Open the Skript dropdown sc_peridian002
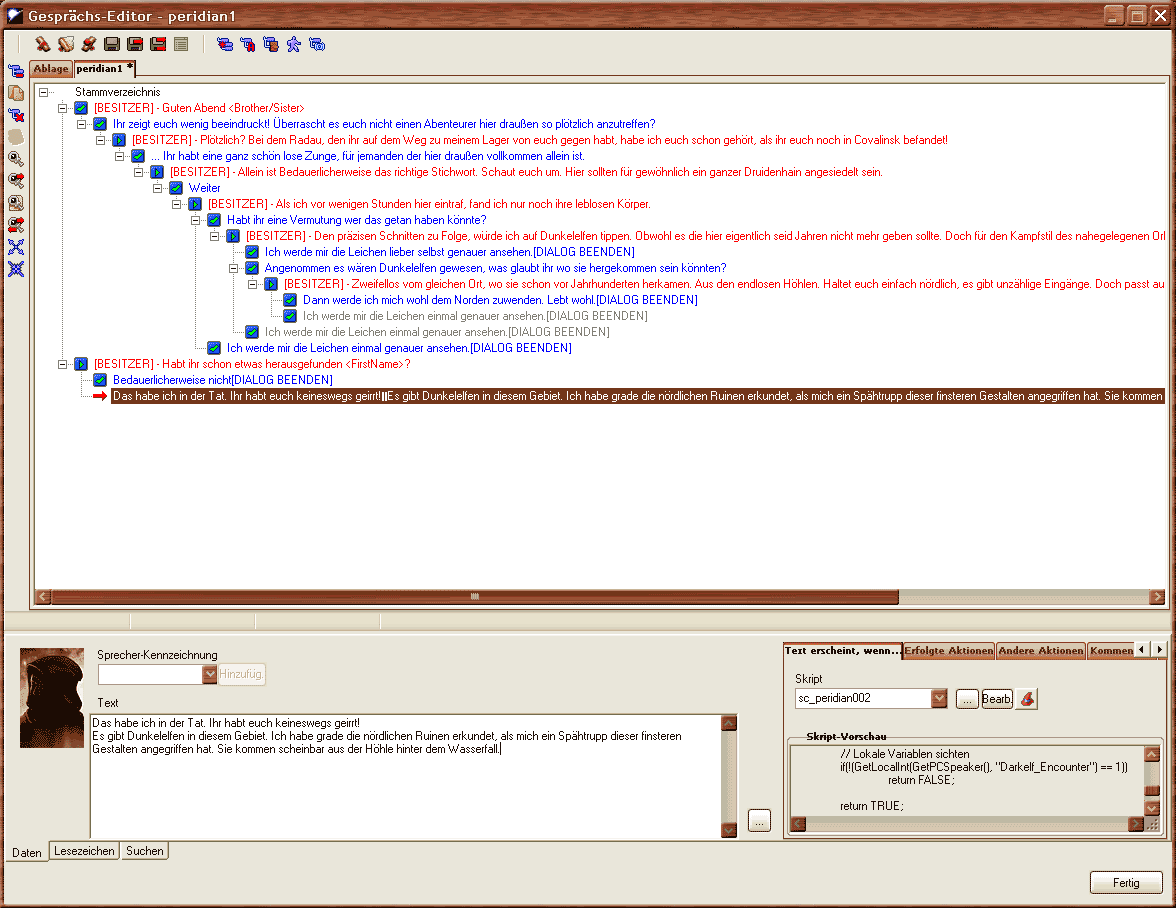Viewport: 1176px width, 908px height. coord(938,699)
